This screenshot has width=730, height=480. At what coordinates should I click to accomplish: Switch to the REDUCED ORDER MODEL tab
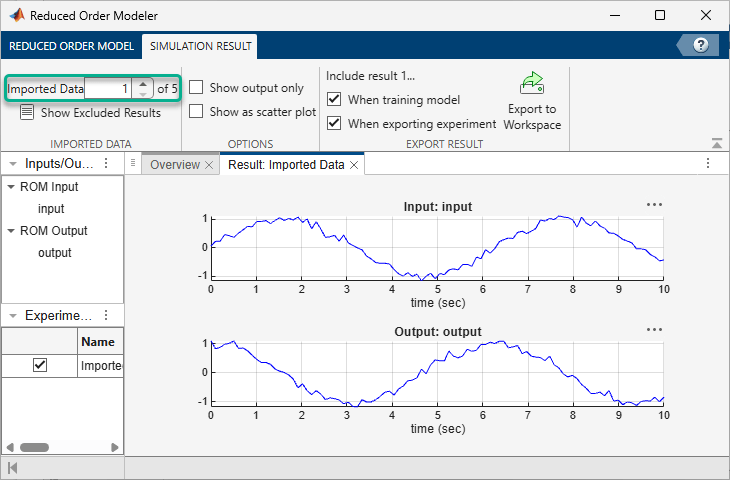click(71, 46)
